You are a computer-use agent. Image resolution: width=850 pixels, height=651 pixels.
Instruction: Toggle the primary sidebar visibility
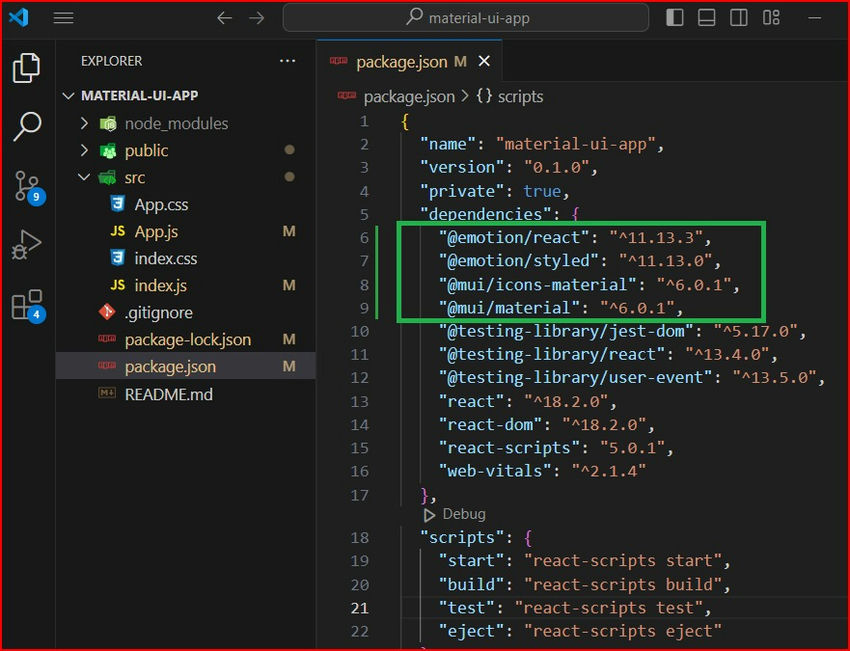pyautogui.click(x=674, y=17)
